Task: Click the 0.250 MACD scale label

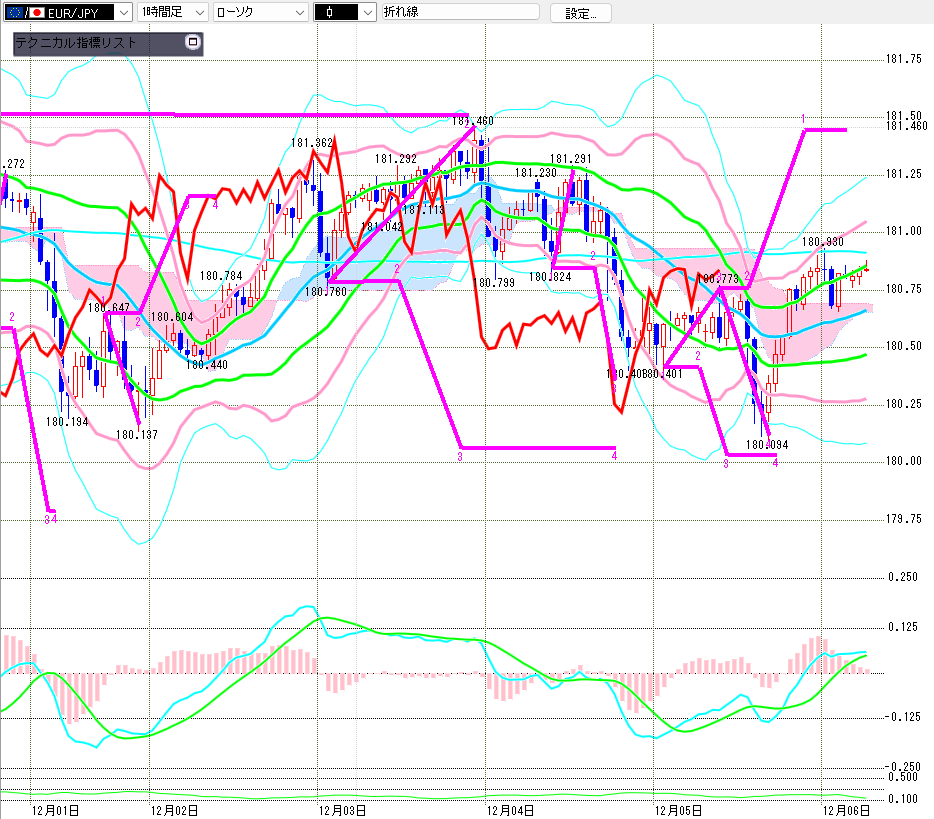Action: [903, 578]
